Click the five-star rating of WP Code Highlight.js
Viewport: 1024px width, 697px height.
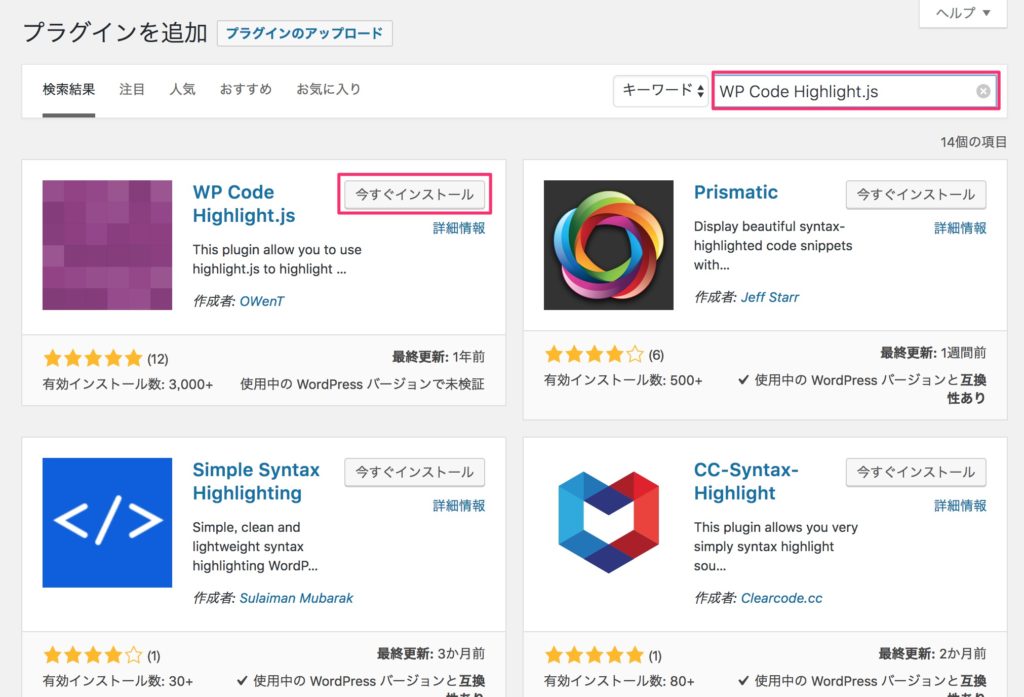[93, 357]
